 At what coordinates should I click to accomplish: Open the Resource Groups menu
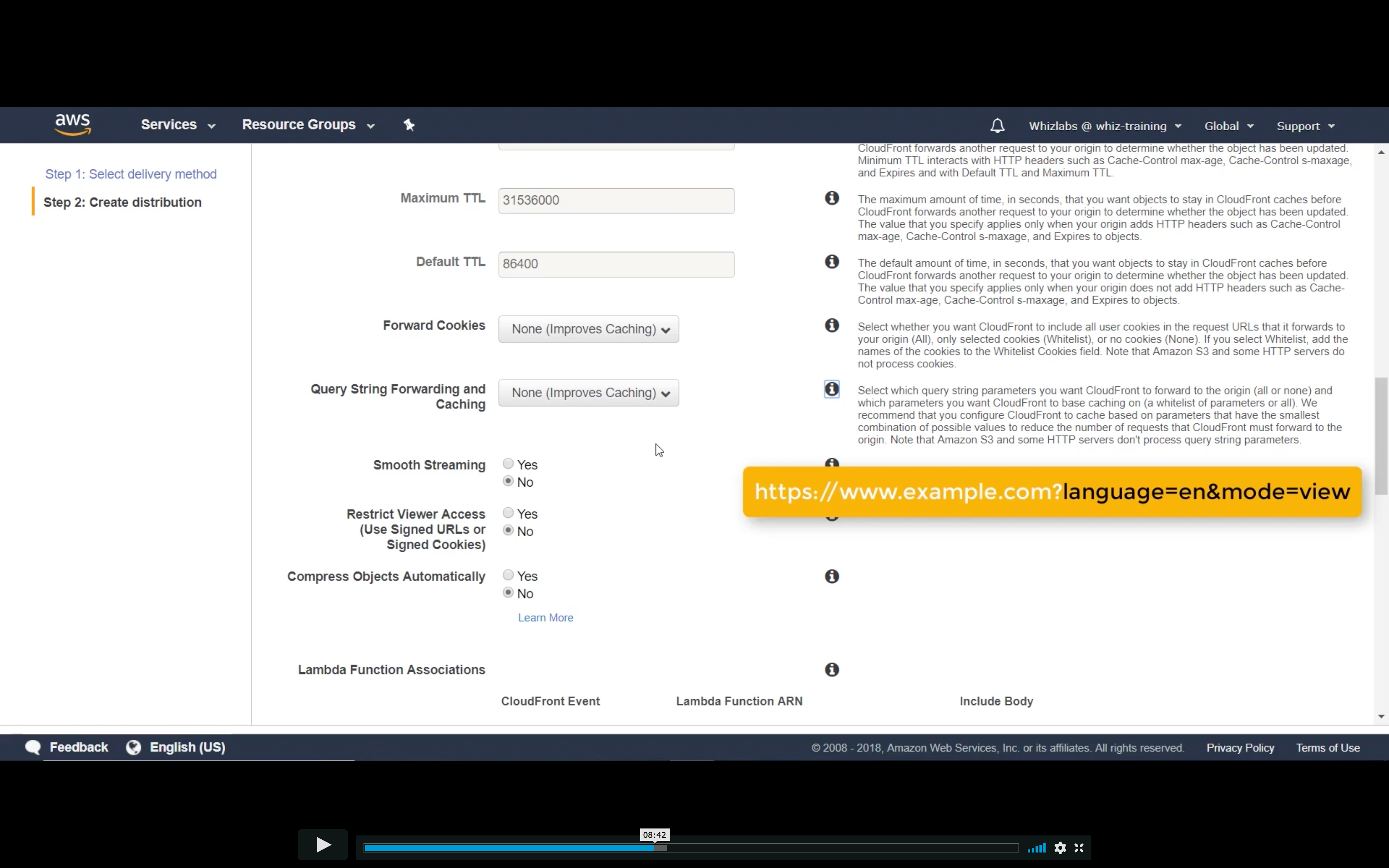pyautogui.click(x=308, y=124)
